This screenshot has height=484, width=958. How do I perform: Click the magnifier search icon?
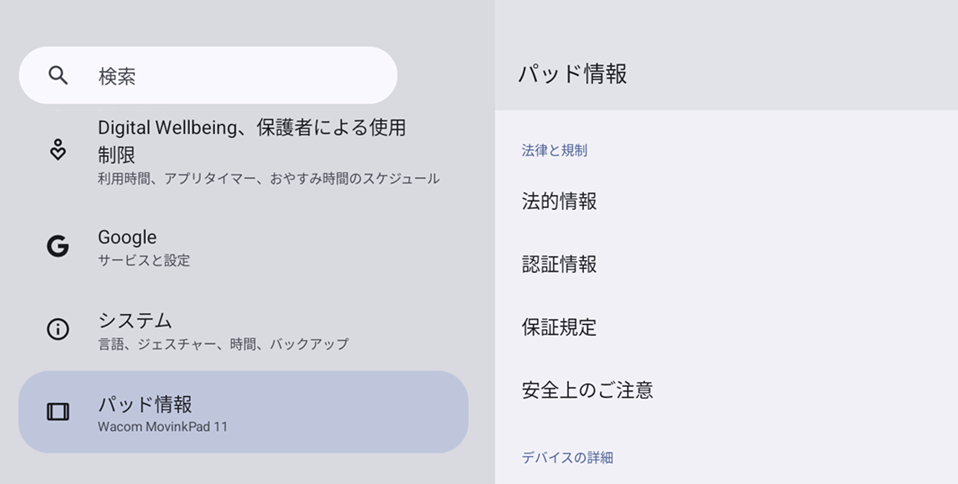pyautogui.click(x=58, y=75)
